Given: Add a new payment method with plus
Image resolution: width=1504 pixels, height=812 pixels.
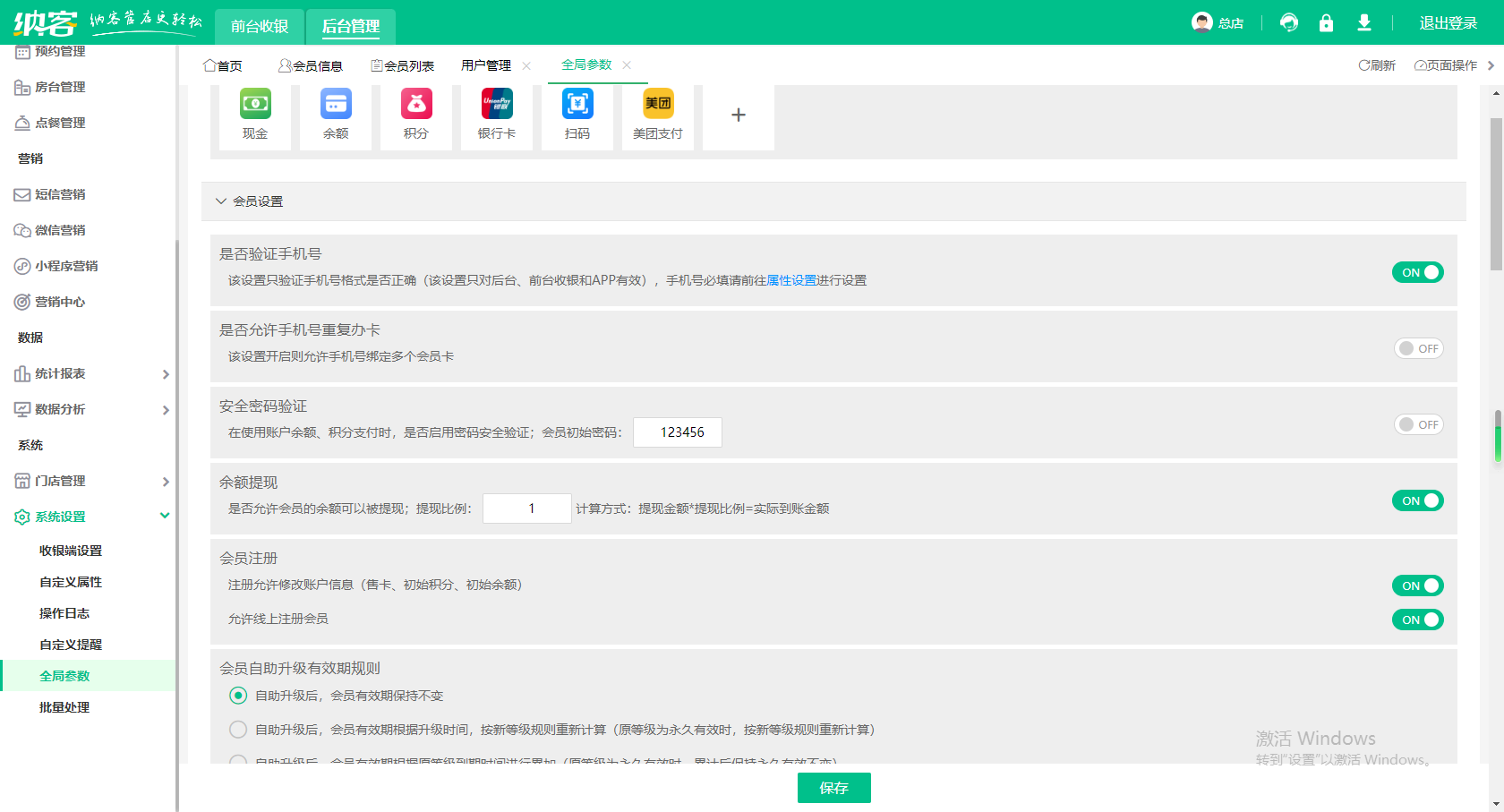Looking at the screenshot, I should click(739, 115).
